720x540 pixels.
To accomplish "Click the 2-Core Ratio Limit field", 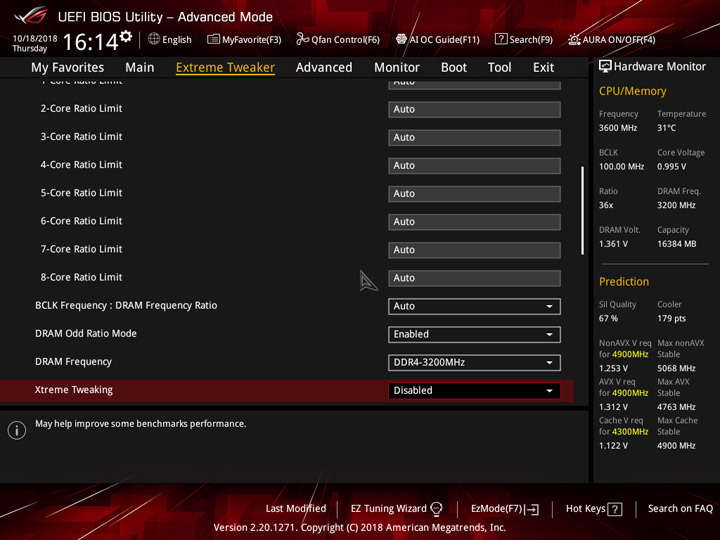I will (474, 109).
